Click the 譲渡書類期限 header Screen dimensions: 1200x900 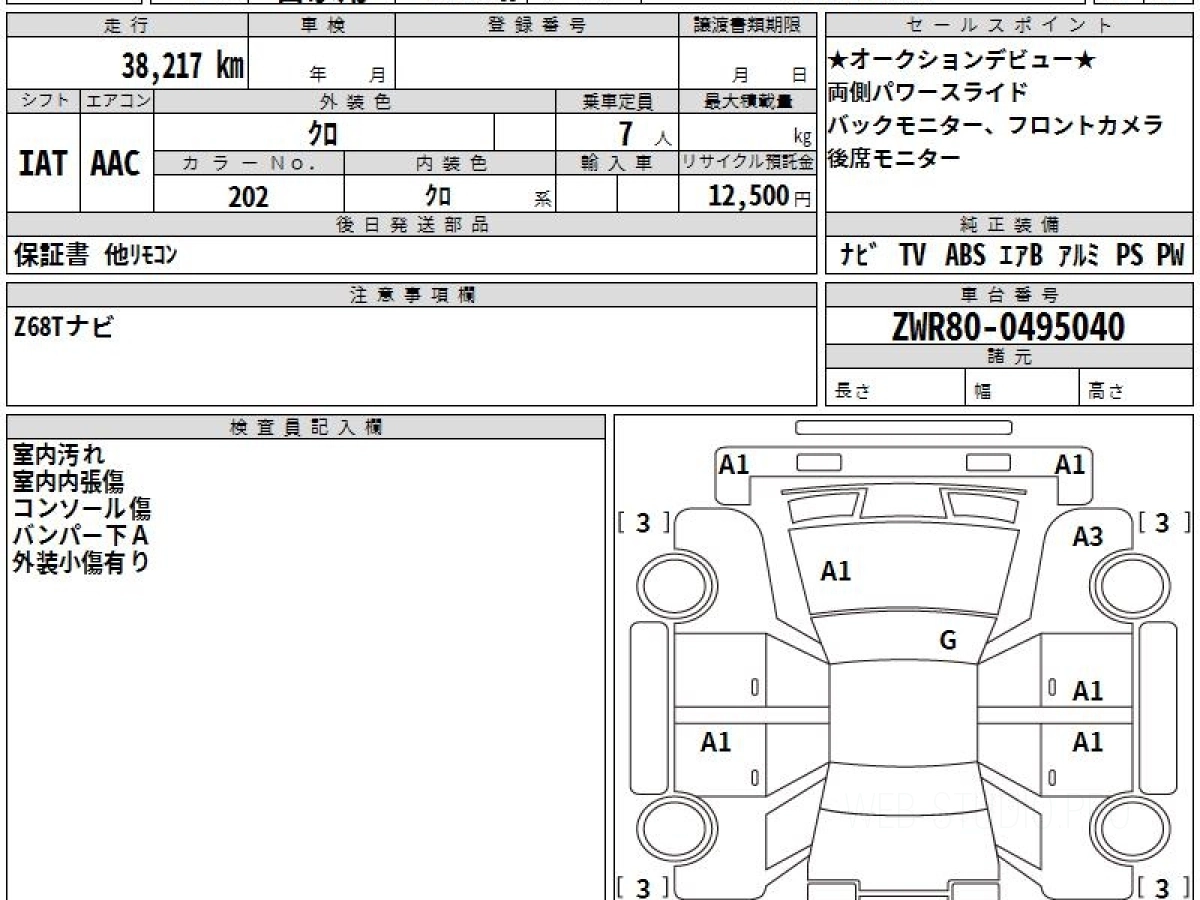[x=746, y=26]
